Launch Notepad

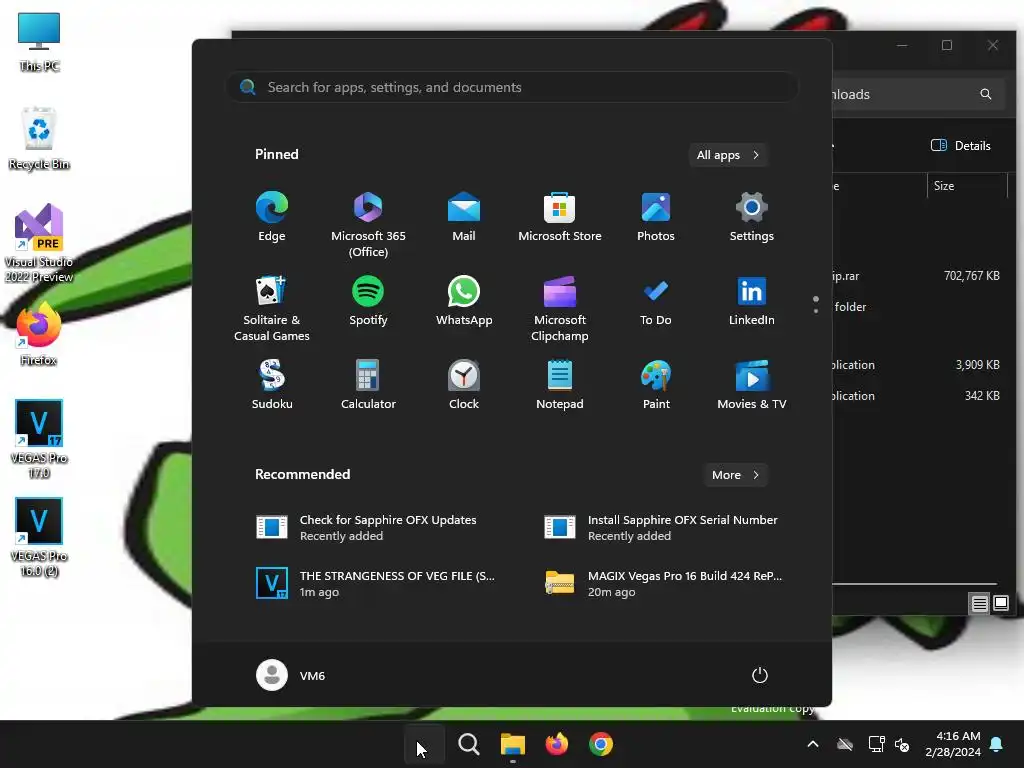coord(560,385)
